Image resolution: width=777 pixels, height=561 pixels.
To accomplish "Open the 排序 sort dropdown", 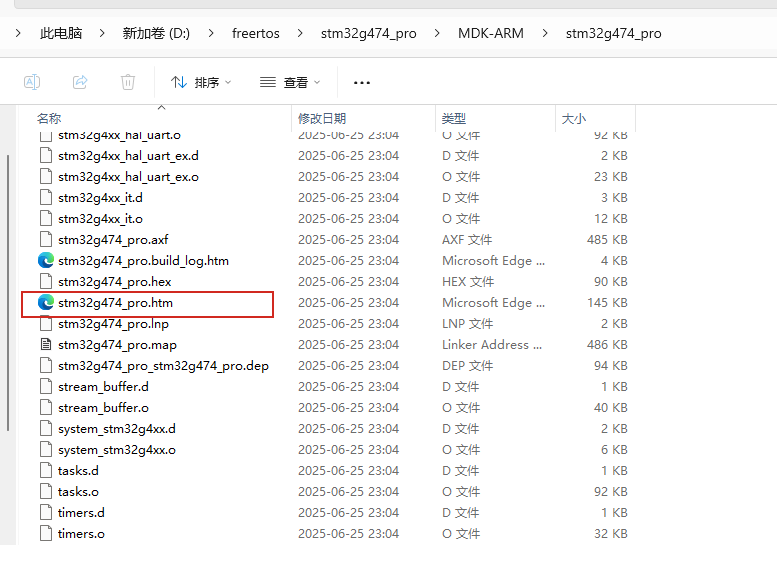I will coord(201,82).
